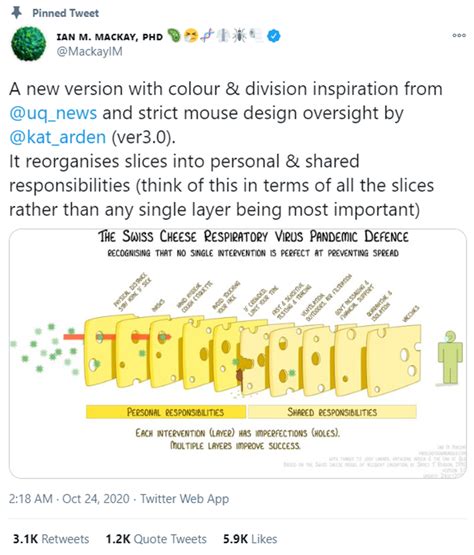Open the green virus profile avatar
This screenshot has width=474, height=555.
coord(28,44)
